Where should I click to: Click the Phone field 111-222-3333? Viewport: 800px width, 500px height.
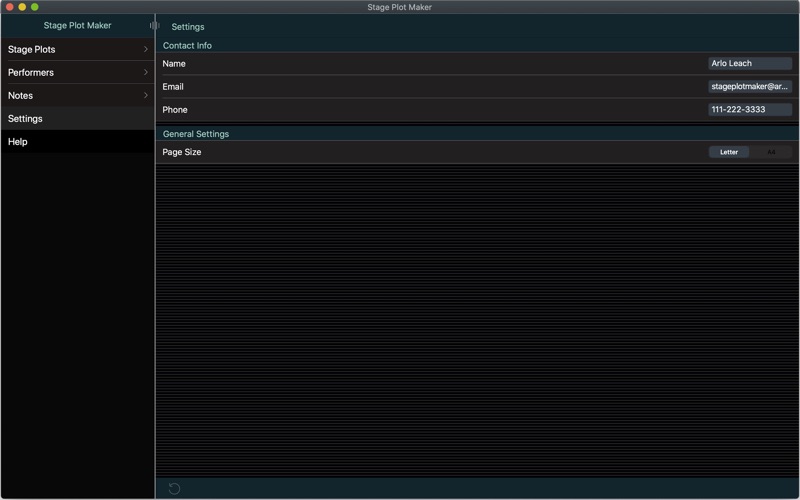[x=750, y=109]
